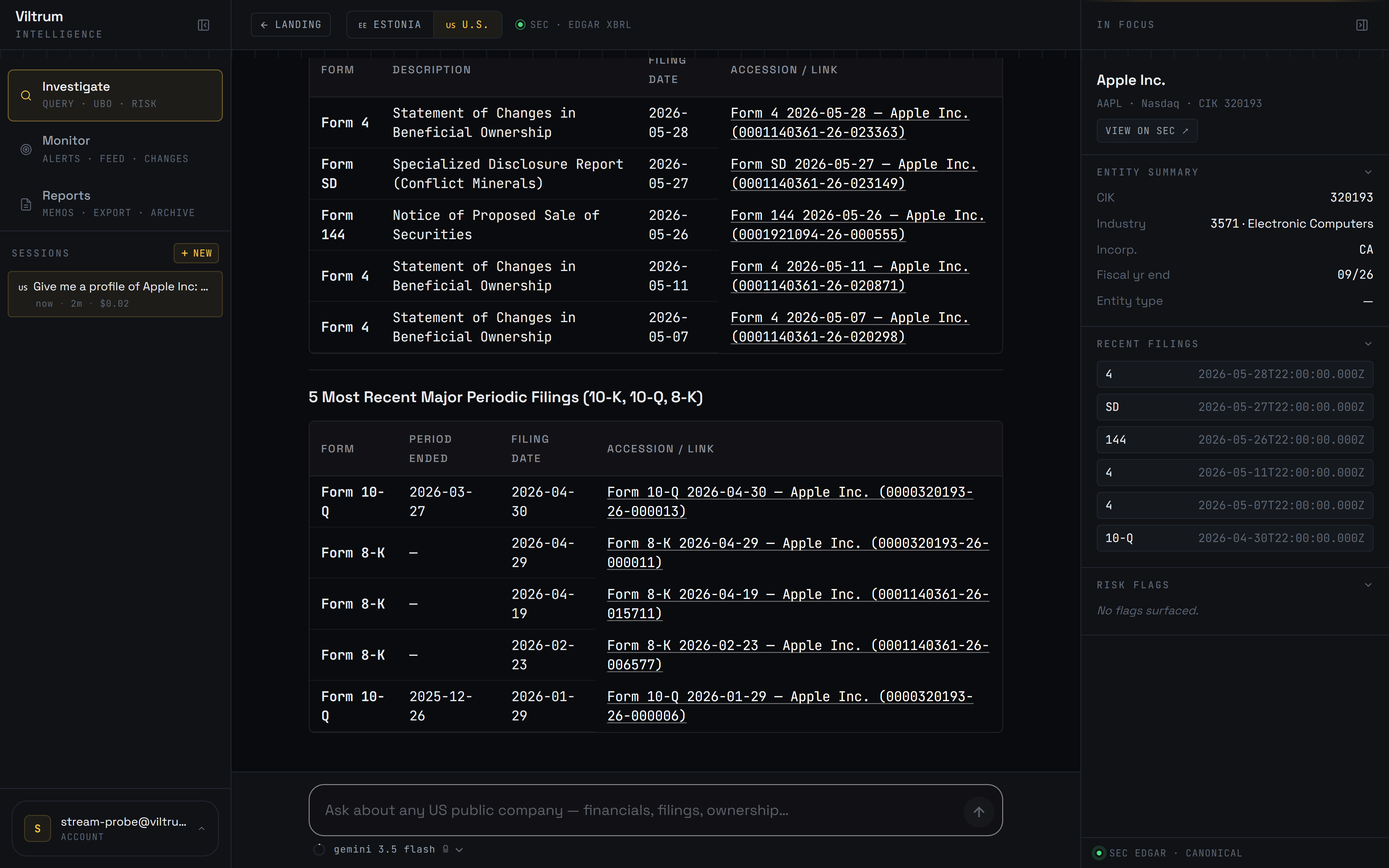Open Form SD 2026-05-27 filing link
The image size is (1389, 868).
854,174
